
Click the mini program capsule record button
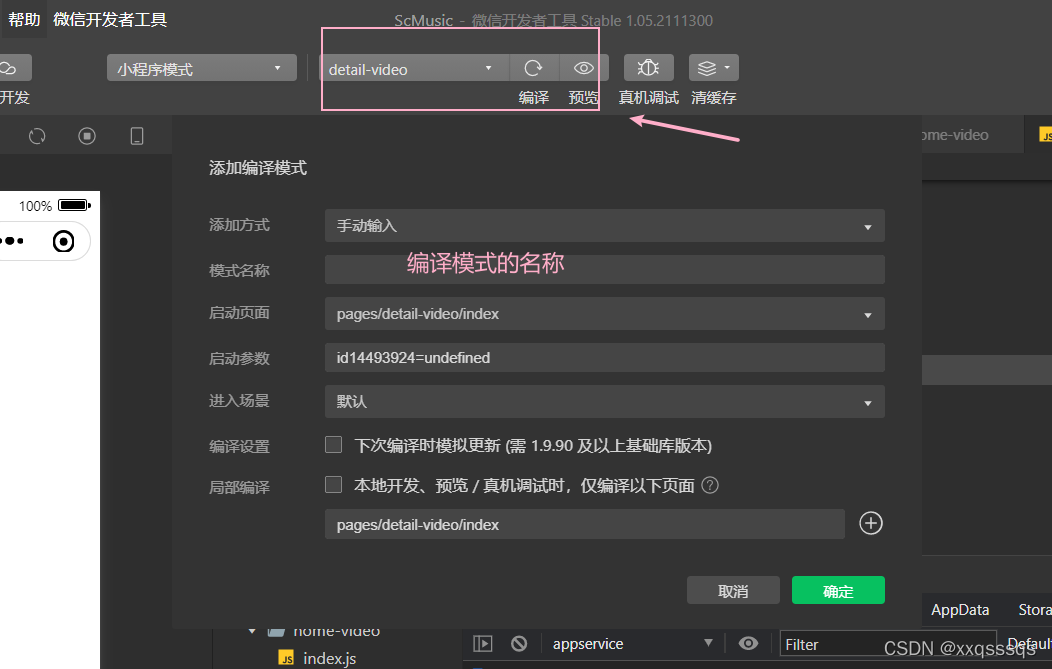coord(64,241)
